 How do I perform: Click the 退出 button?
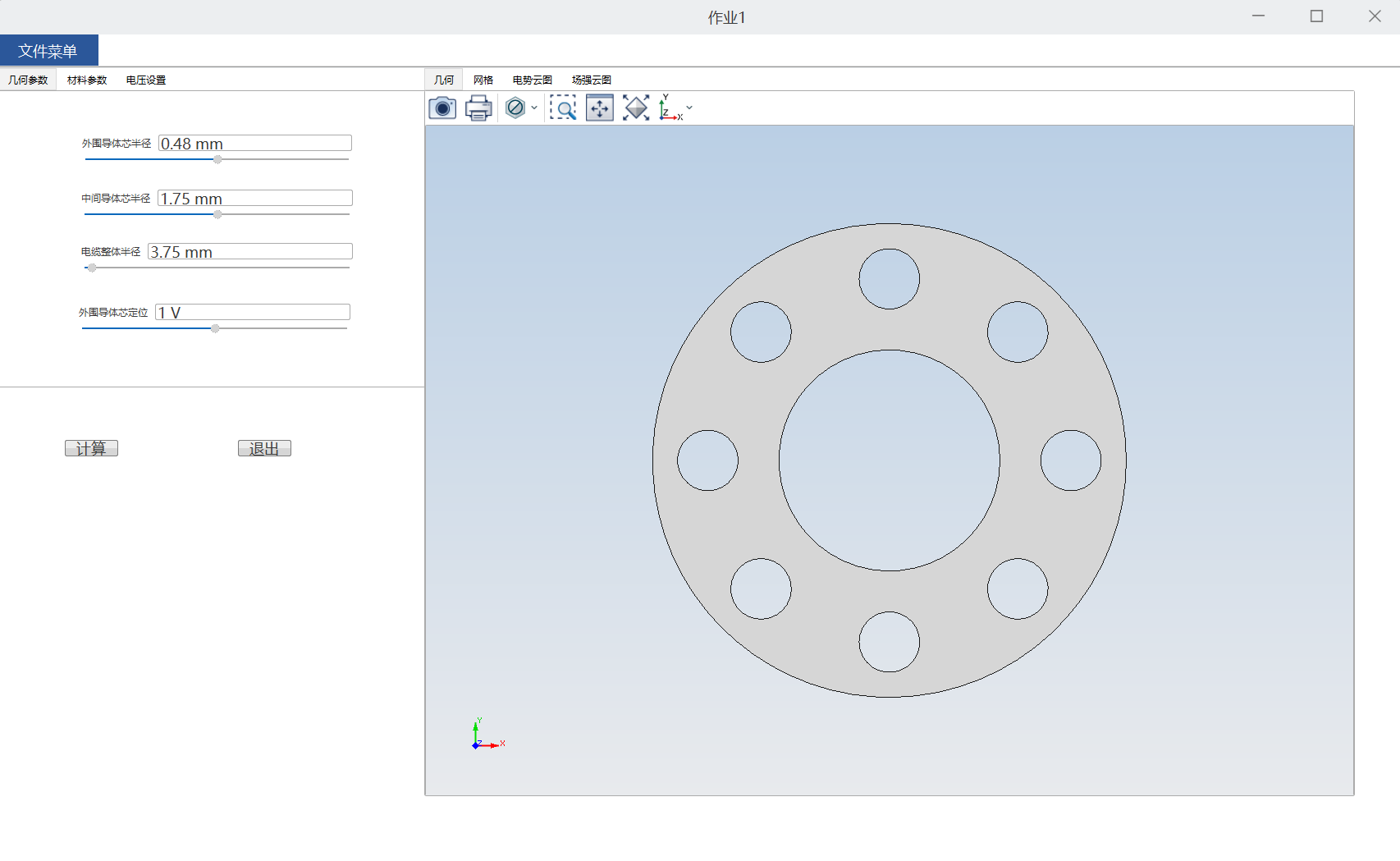coord(264,448)
